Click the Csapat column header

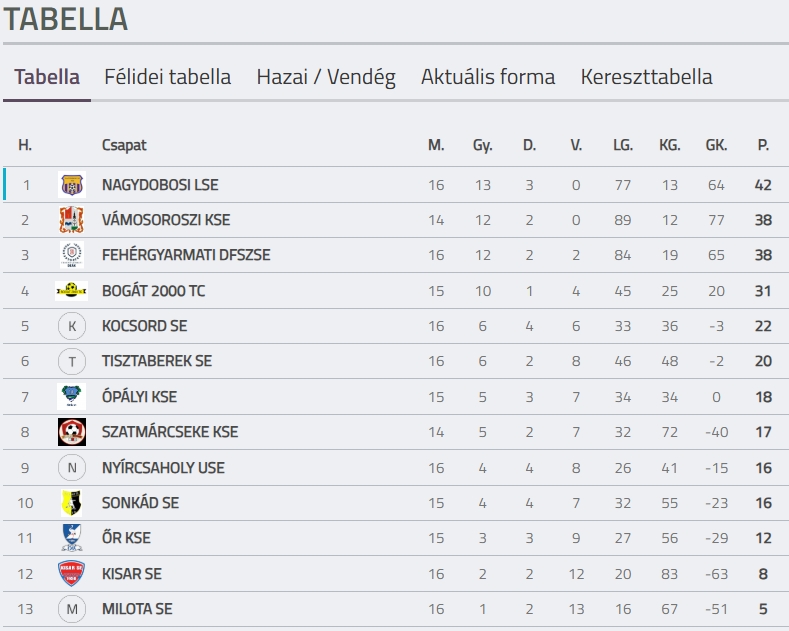coord(124,145)
